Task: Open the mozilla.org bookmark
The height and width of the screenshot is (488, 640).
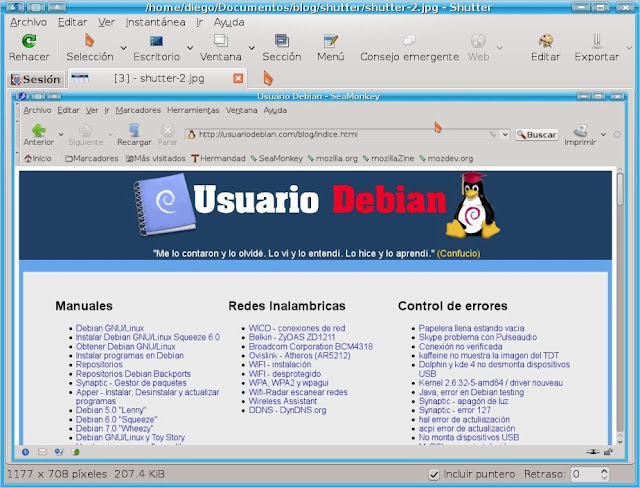Action: tap(333, 158)
